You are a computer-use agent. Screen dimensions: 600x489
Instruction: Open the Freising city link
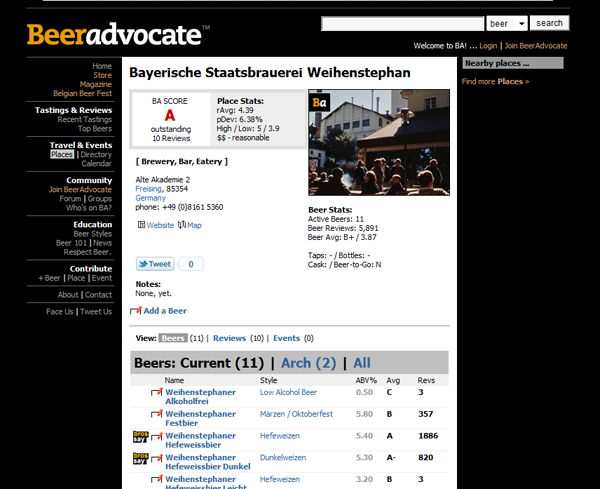(148, 189)
